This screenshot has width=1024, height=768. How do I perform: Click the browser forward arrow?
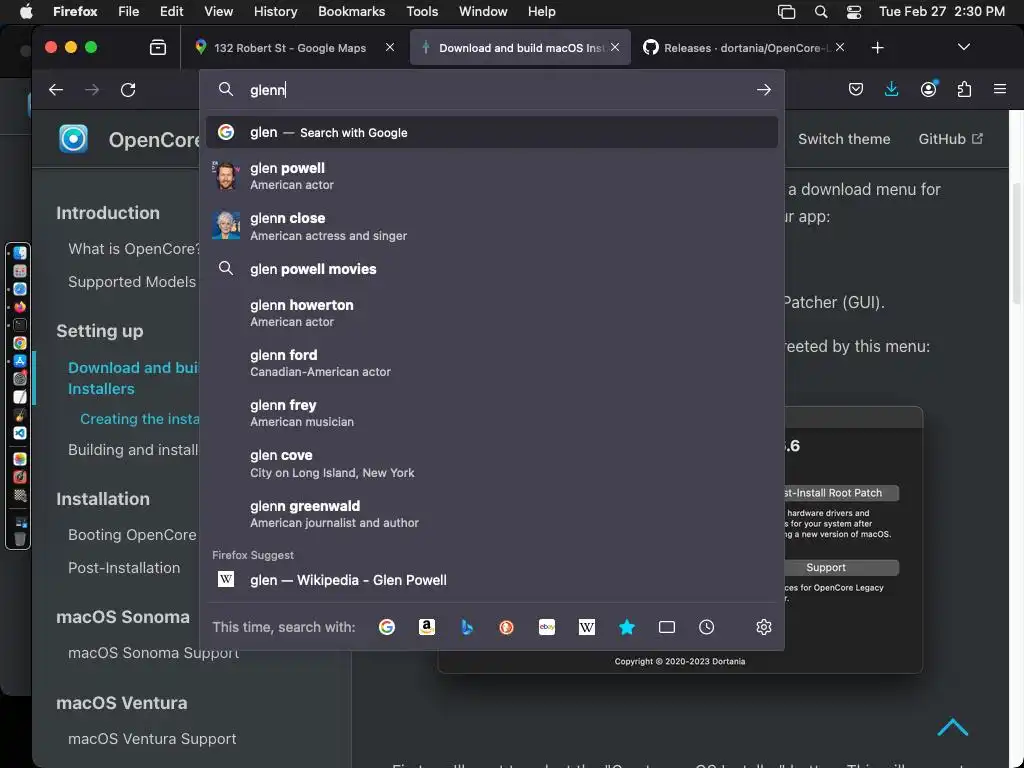click(92, 89)
